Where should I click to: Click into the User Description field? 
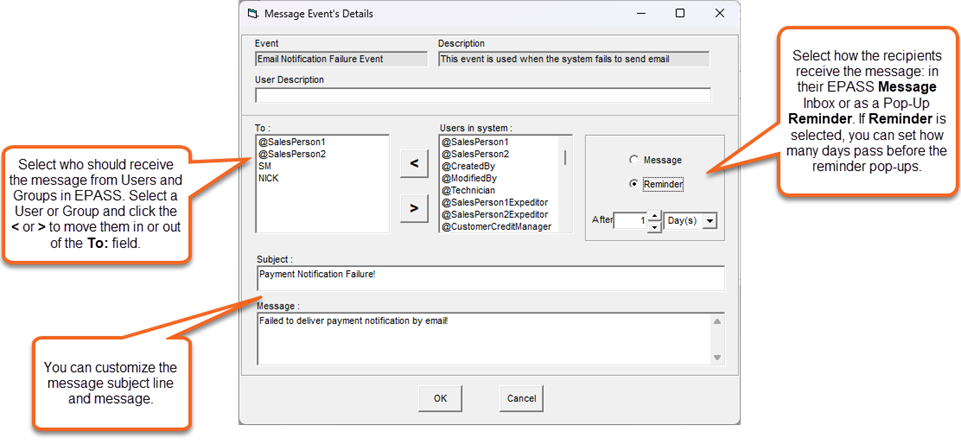coord(483,96)
